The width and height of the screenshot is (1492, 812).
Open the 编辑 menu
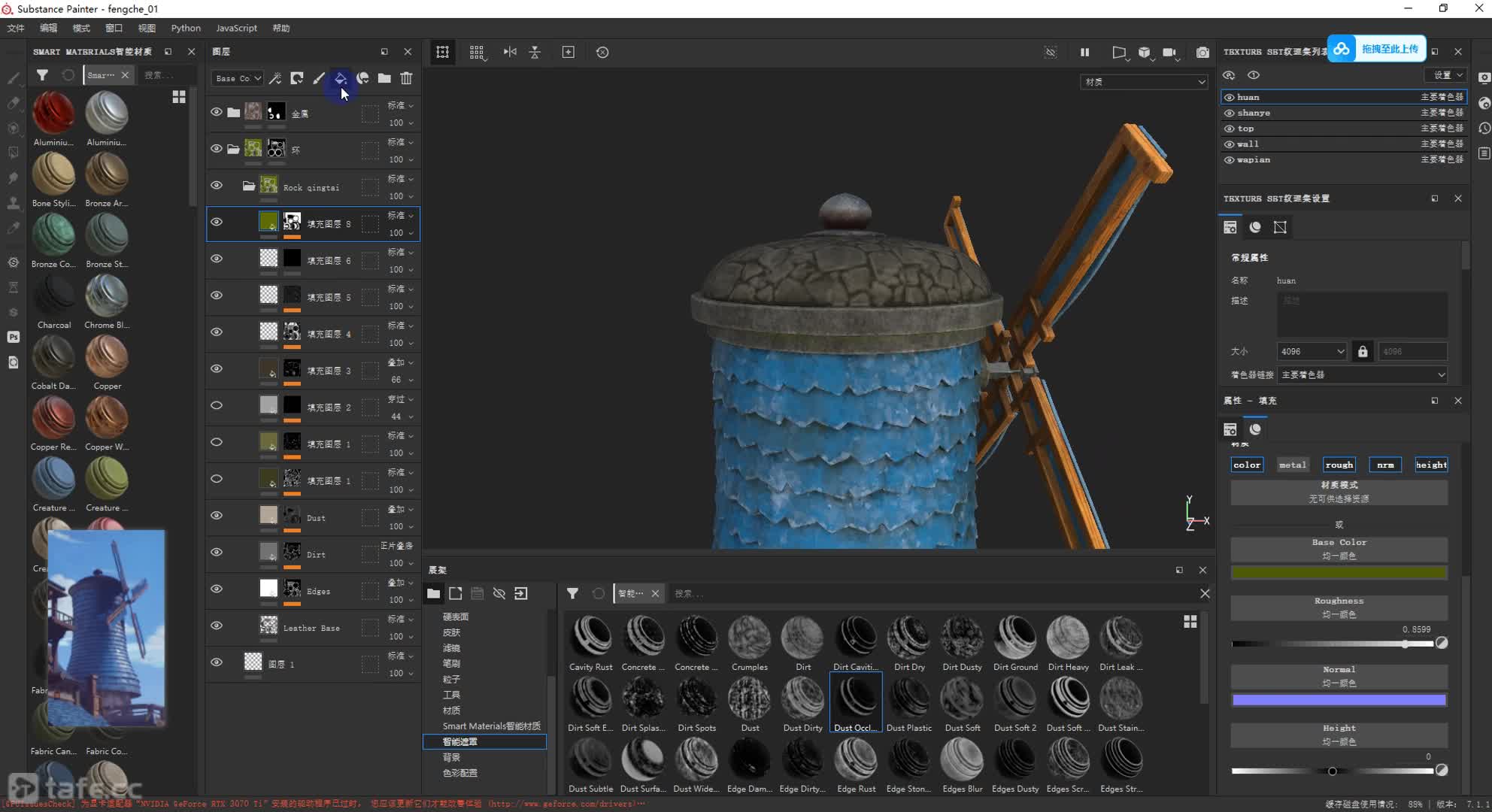tap(48, 28)
